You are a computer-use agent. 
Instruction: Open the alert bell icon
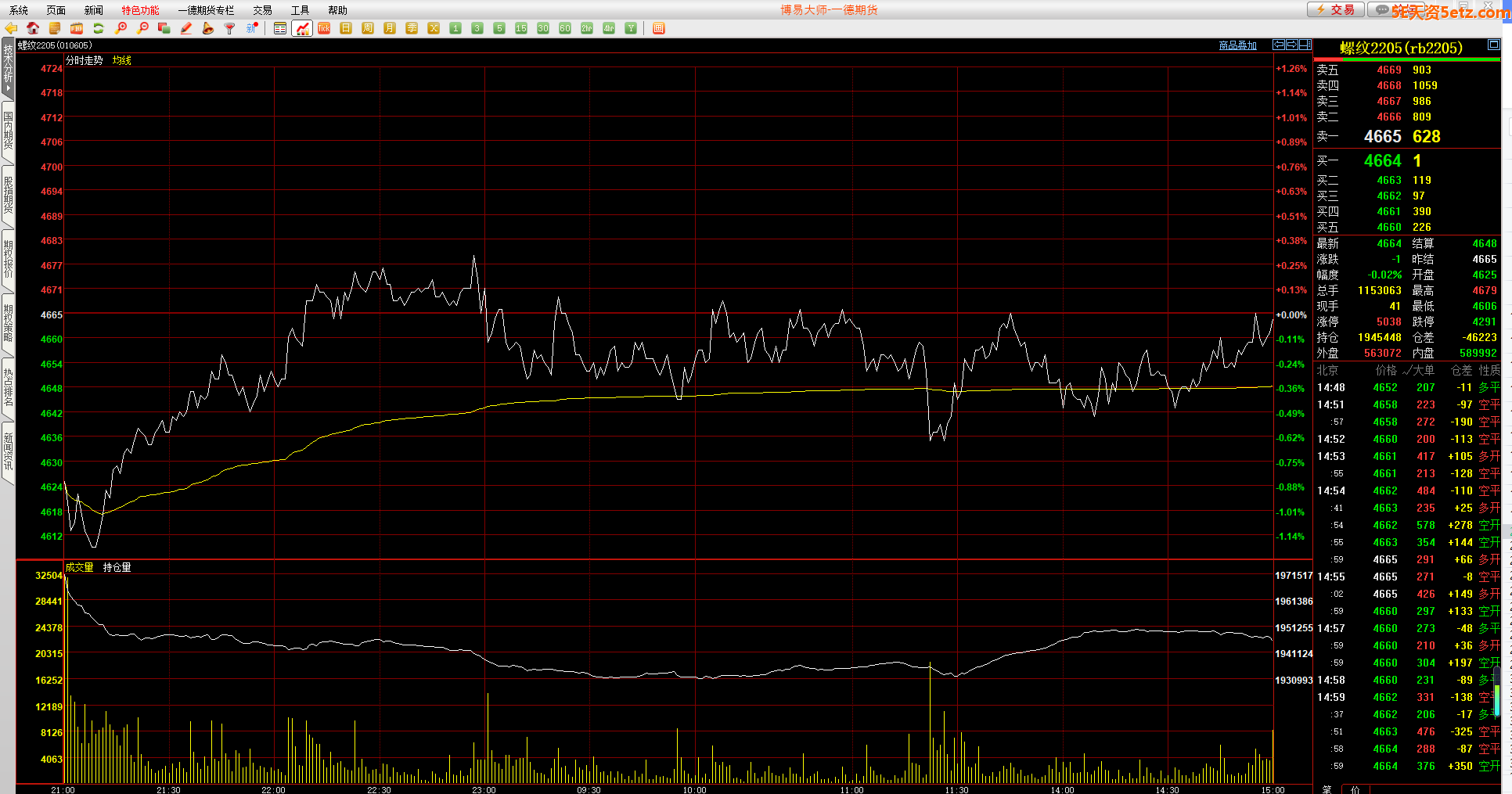[x=208, y=28]
